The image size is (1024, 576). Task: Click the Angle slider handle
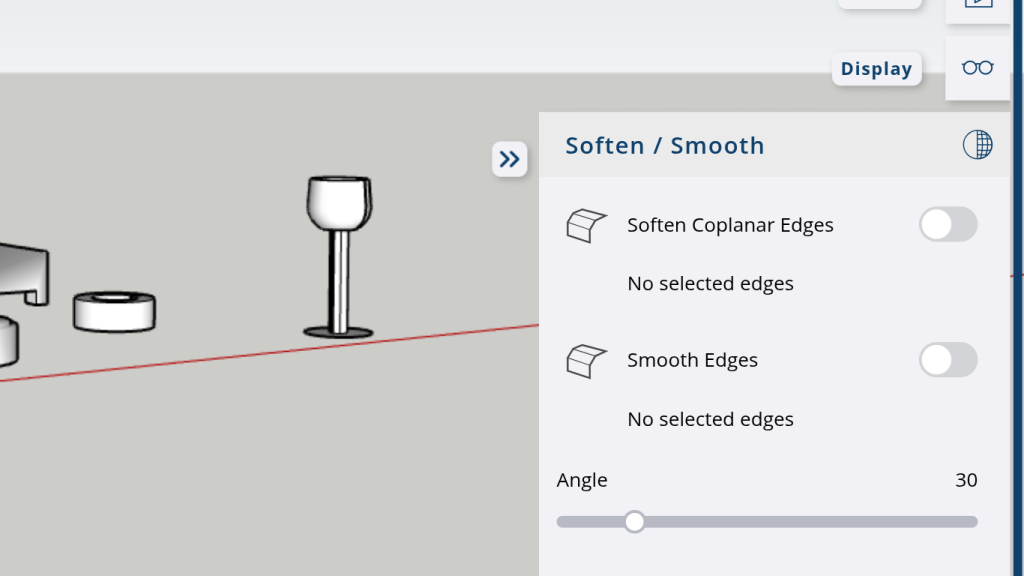point(634,521)
